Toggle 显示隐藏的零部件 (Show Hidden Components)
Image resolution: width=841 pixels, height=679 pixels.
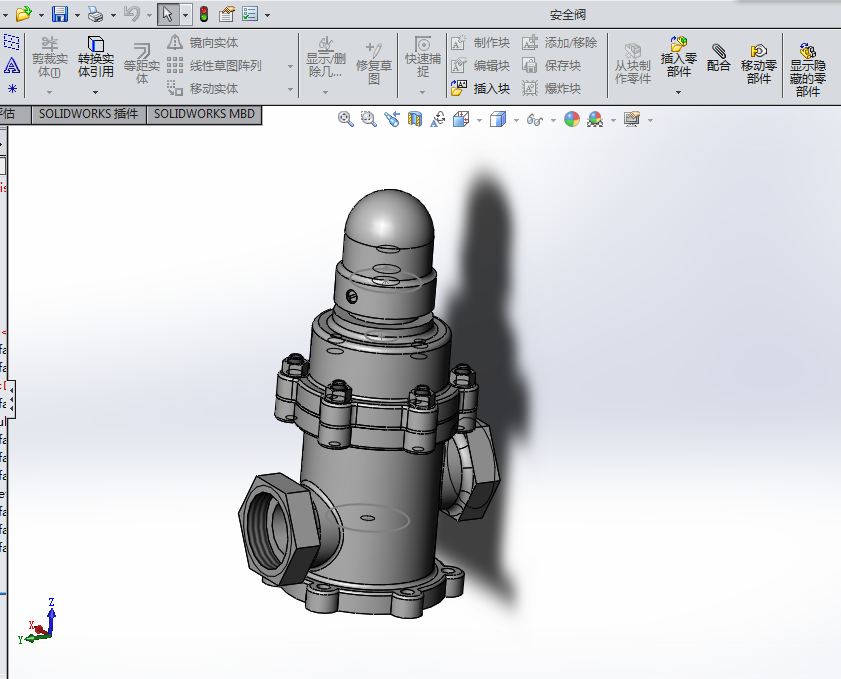tap(808, 68)
